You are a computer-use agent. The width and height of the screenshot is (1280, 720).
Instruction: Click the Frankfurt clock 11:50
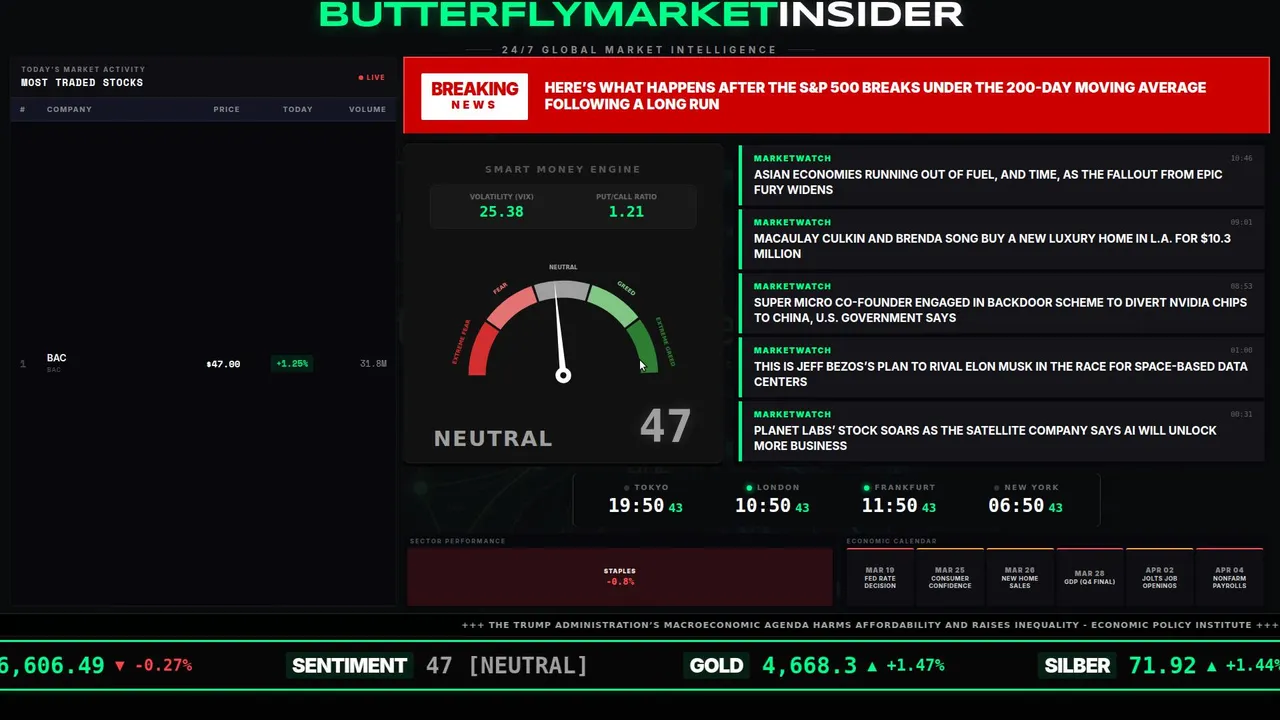point(889,506)
